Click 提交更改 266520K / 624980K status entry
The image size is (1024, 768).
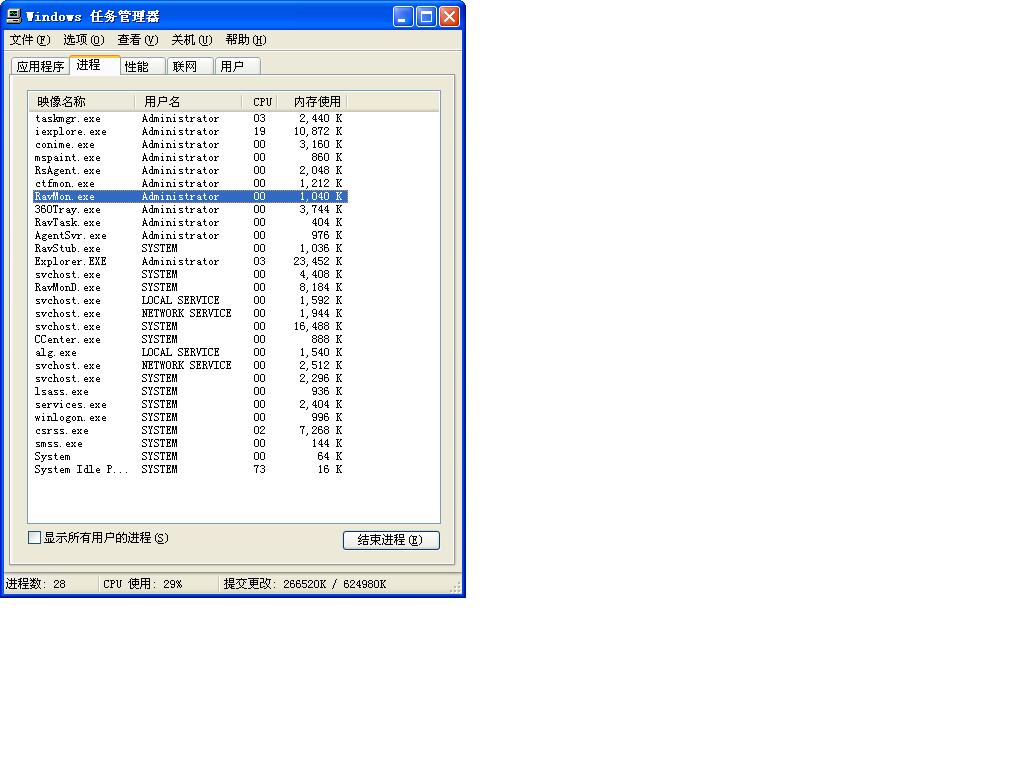(305, 584)
